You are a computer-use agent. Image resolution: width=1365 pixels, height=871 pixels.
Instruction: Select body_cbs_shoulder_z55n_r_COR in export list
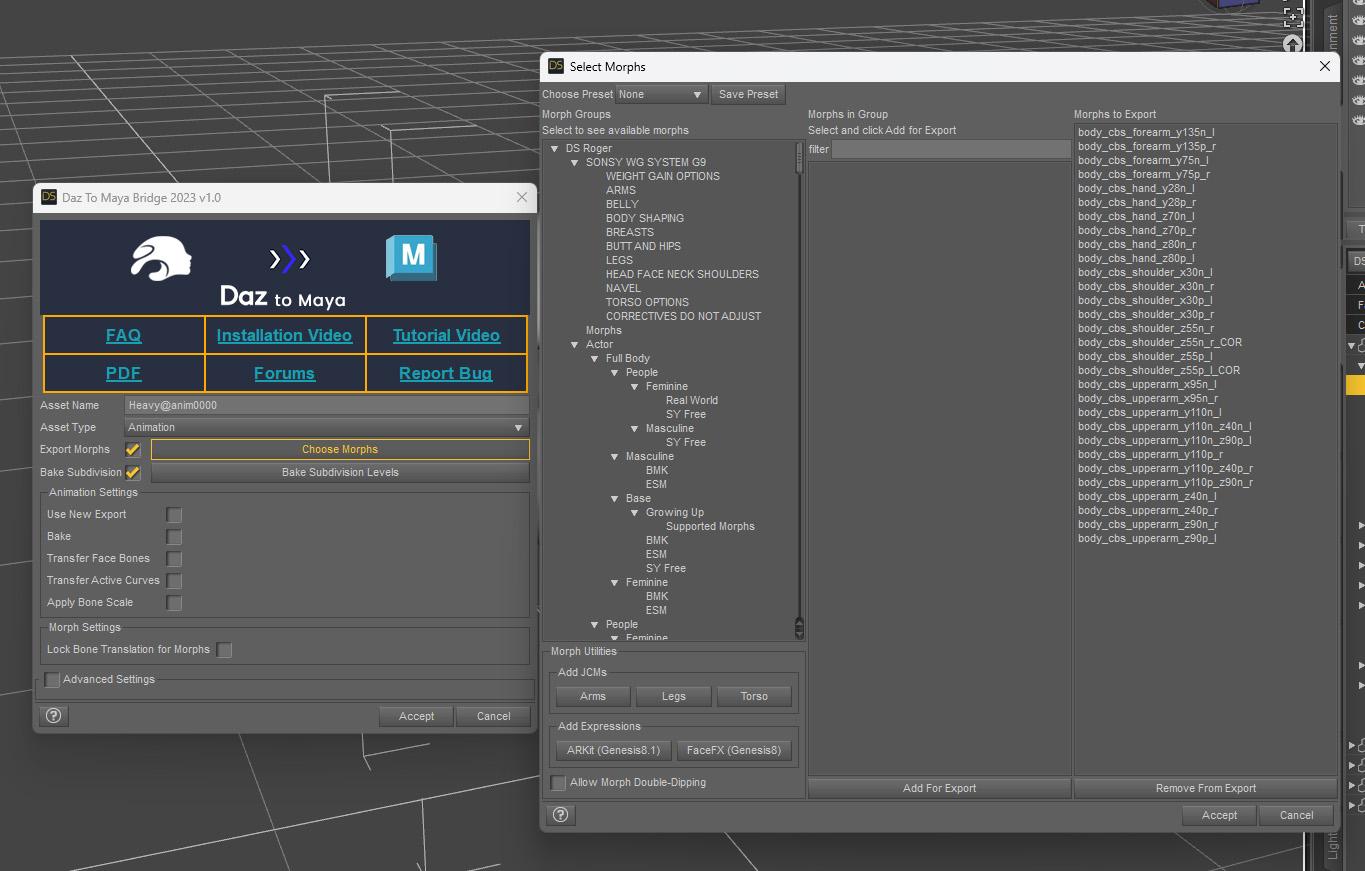click(x=1160, y=342)
